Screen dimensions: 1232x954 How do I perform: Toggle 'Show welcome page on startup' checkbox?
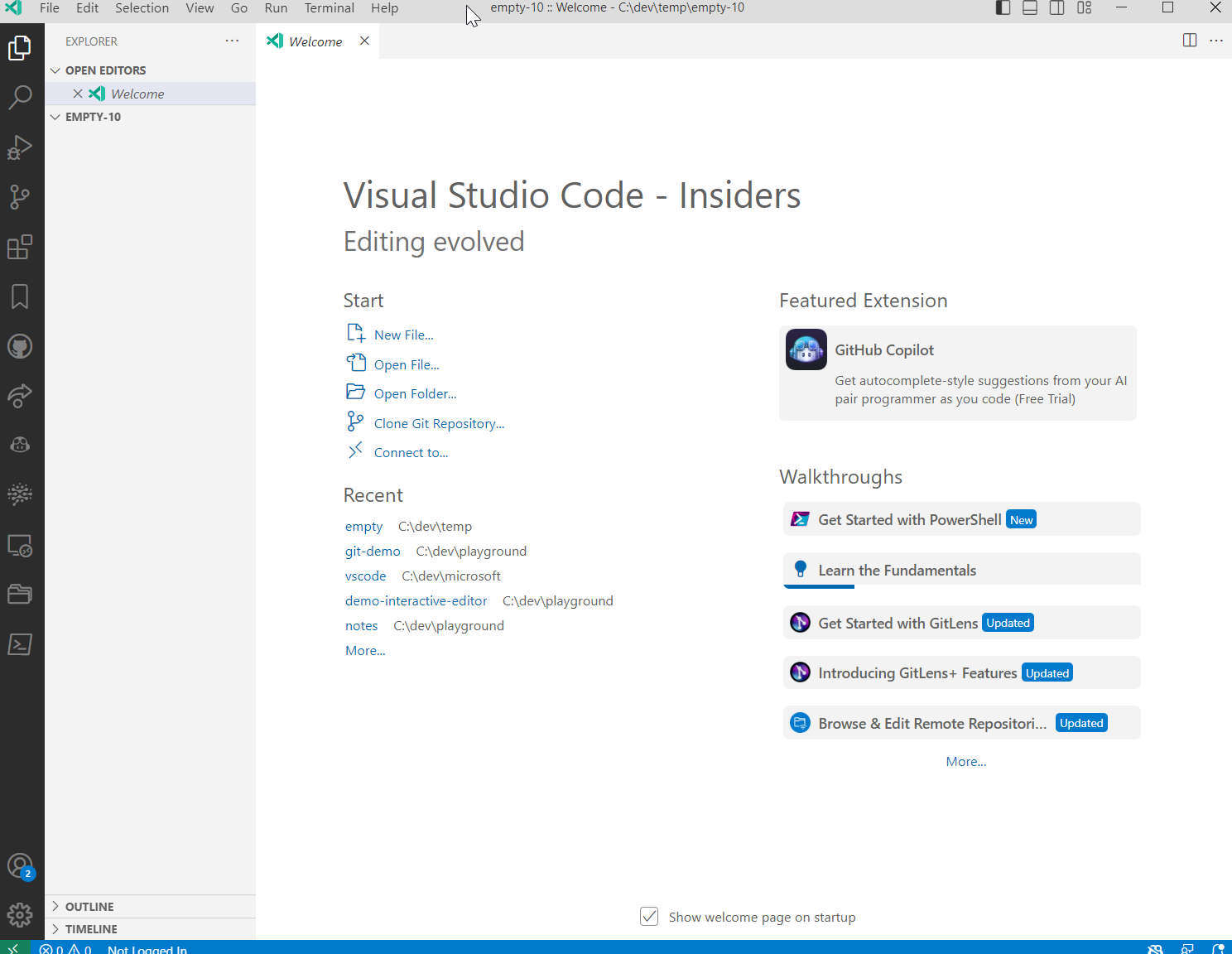coord(649,916)
